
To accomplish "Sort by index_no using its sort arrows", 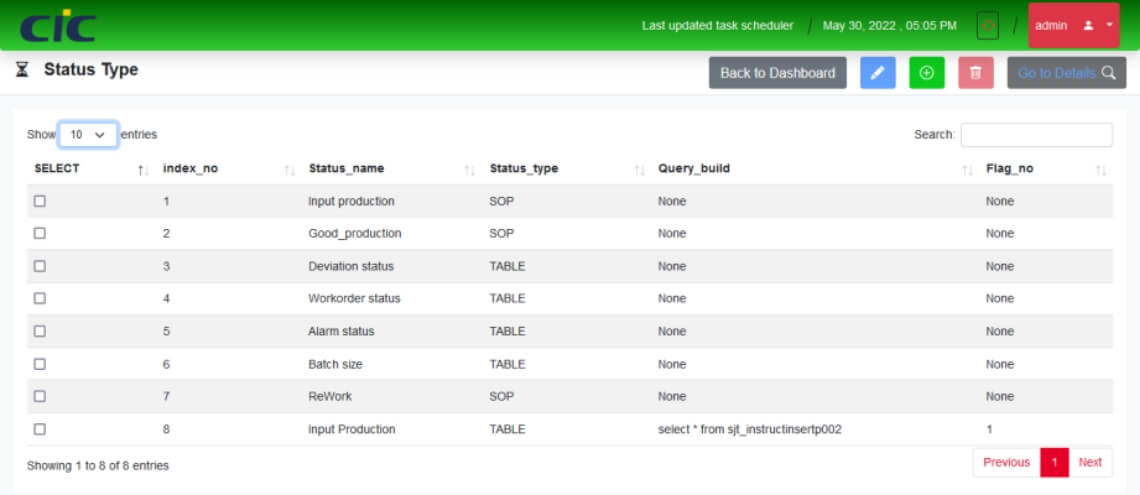I will (x=289, y=170).
